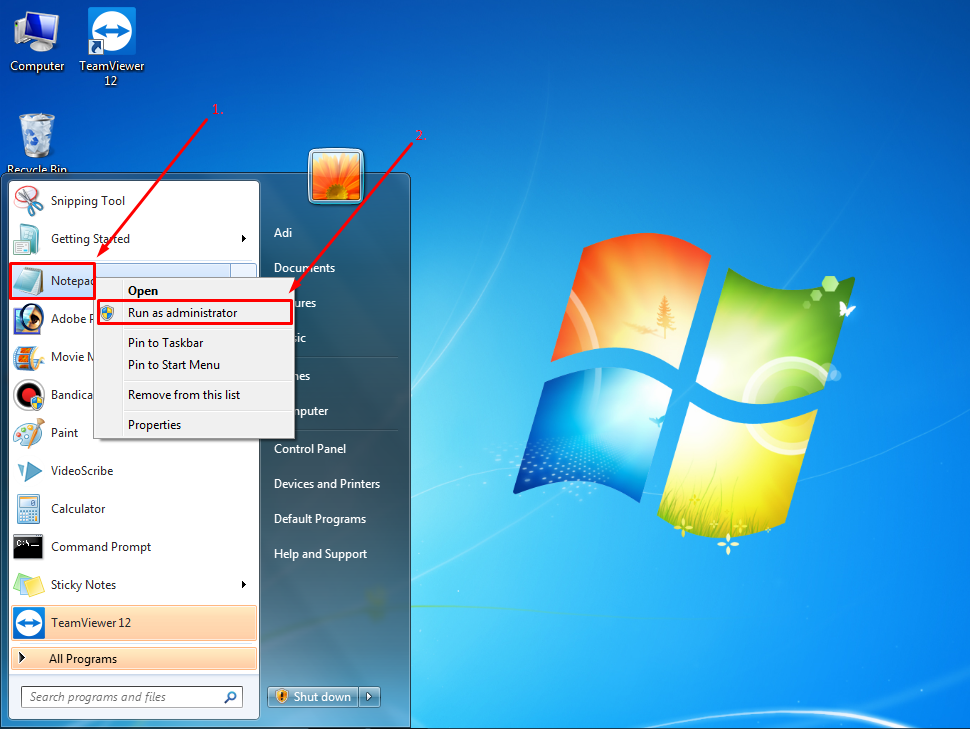Launch the Snipping Tool

[x=88, y=200]
